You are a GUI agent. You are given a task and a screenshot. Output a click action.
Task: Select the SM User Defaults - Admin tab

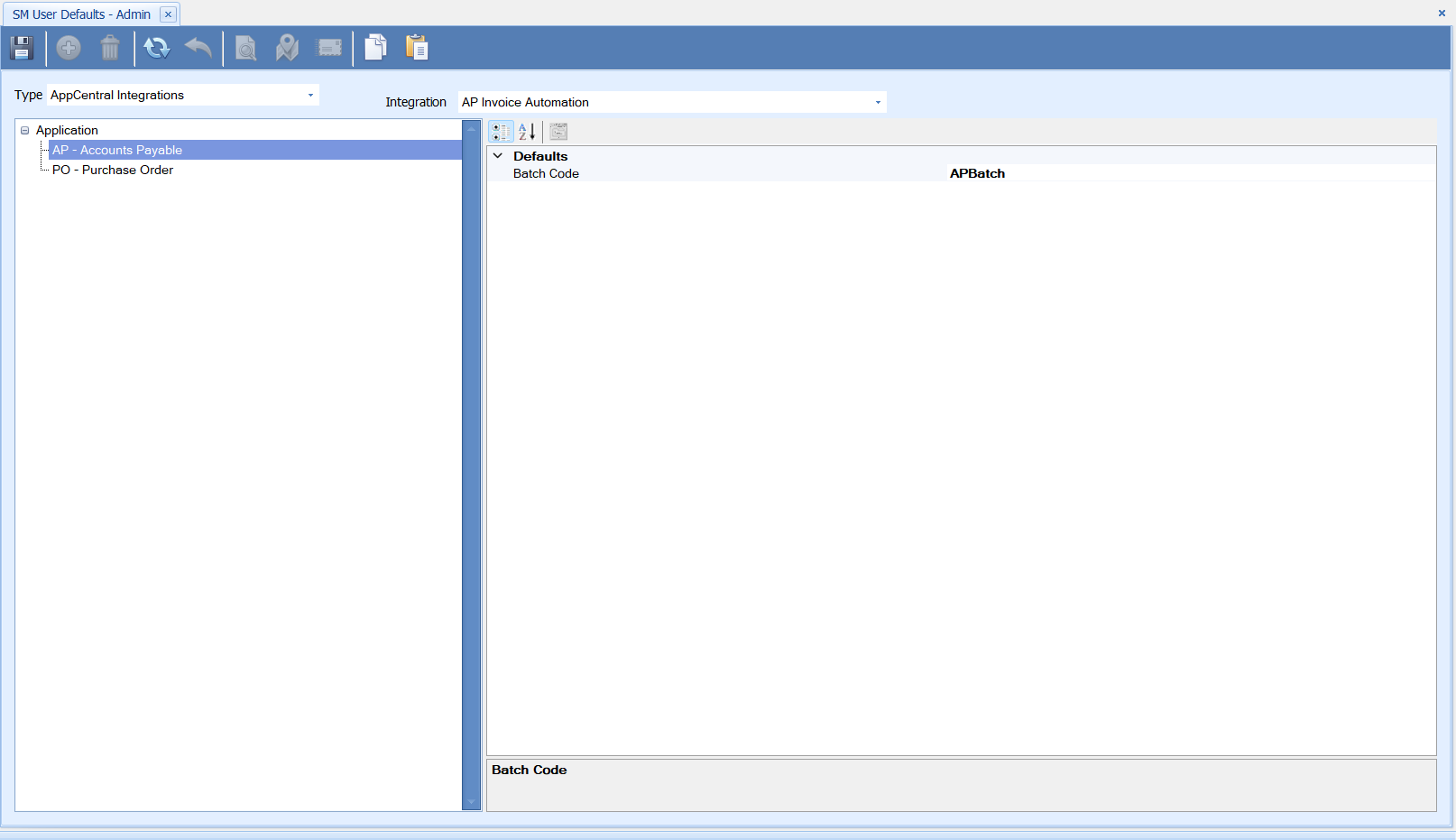81,14
